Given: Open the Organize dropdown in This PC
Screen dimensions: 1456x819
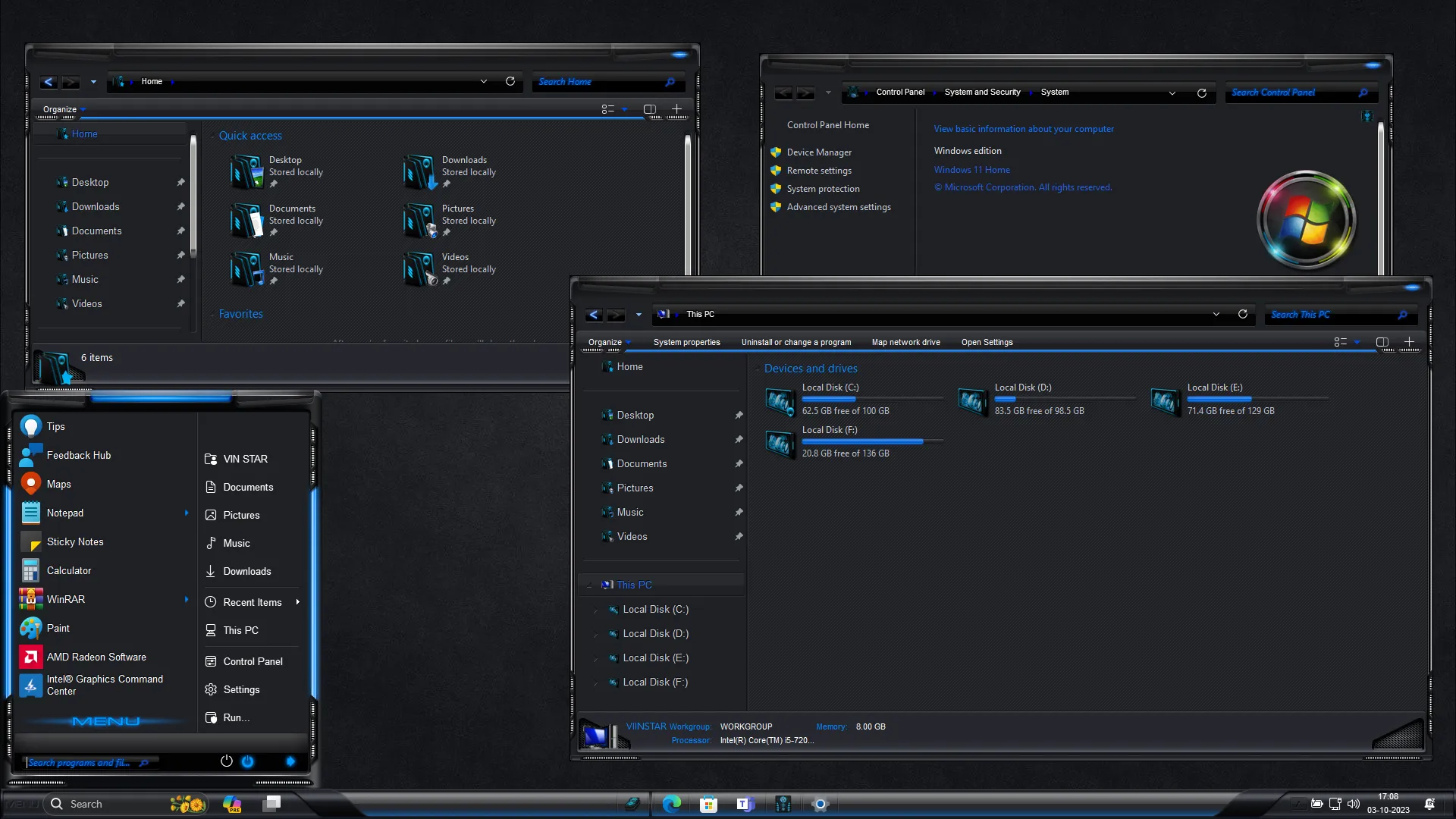Looking at the screenshot, I should [607, 342].
